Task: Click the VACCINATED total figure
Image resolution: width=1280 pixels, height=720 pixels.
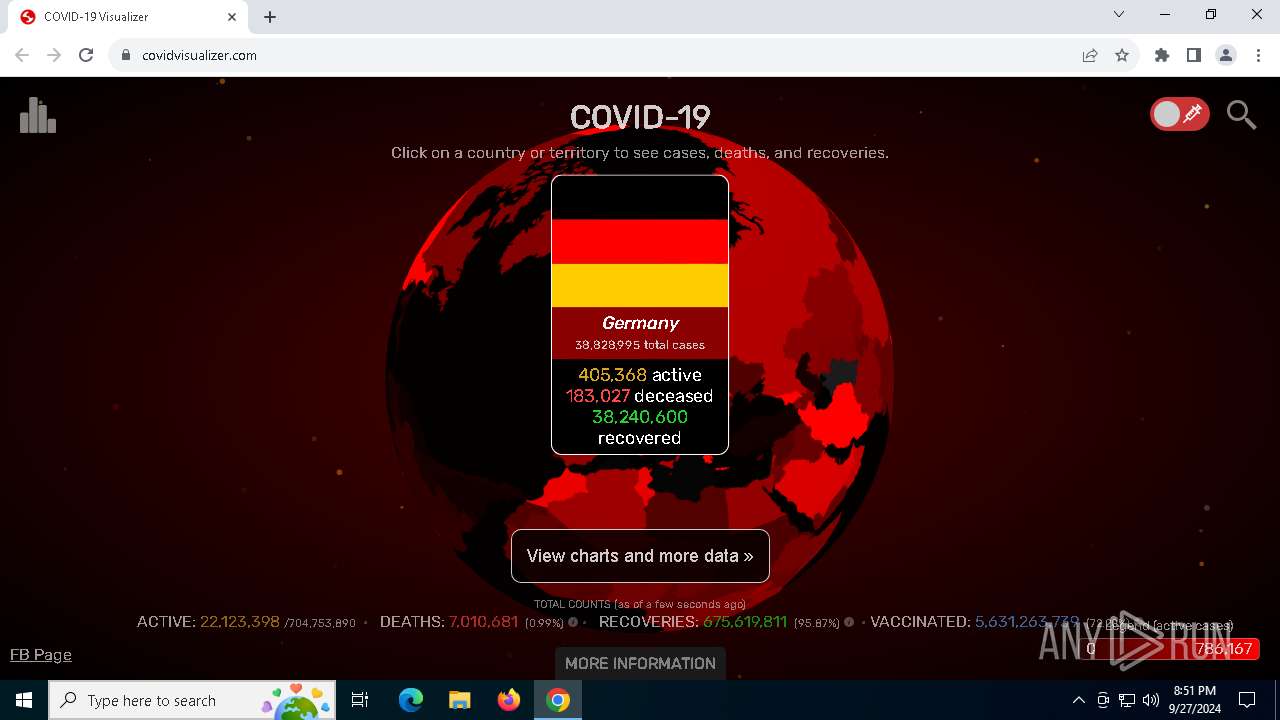Action: point(1027,622)
